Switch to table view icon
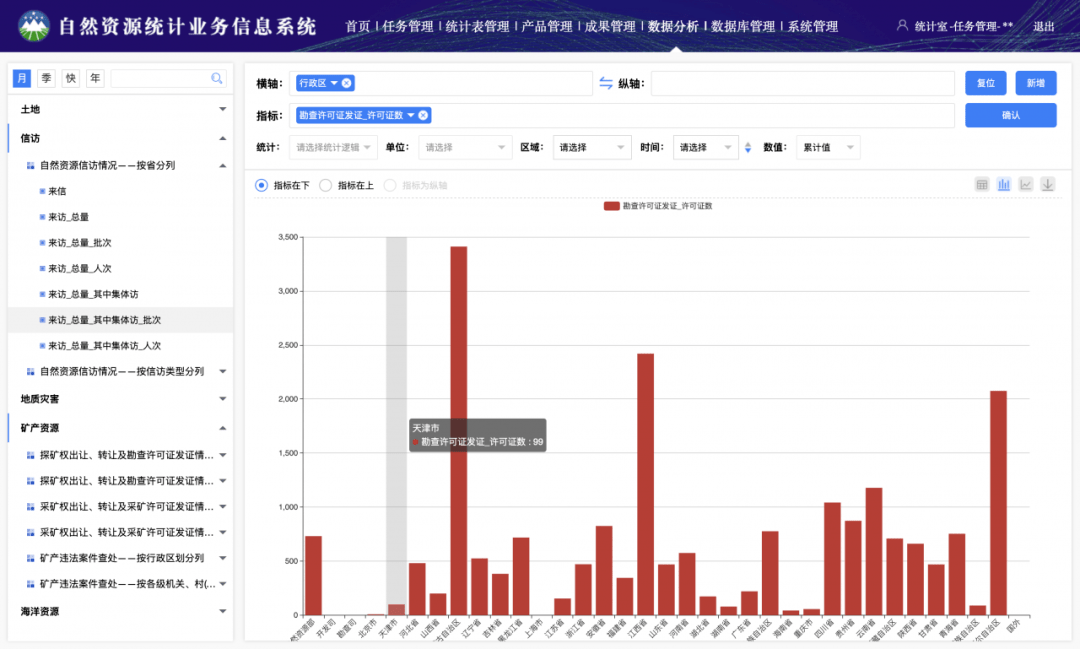Screen dimensions: 1080x649 (982, 185)
